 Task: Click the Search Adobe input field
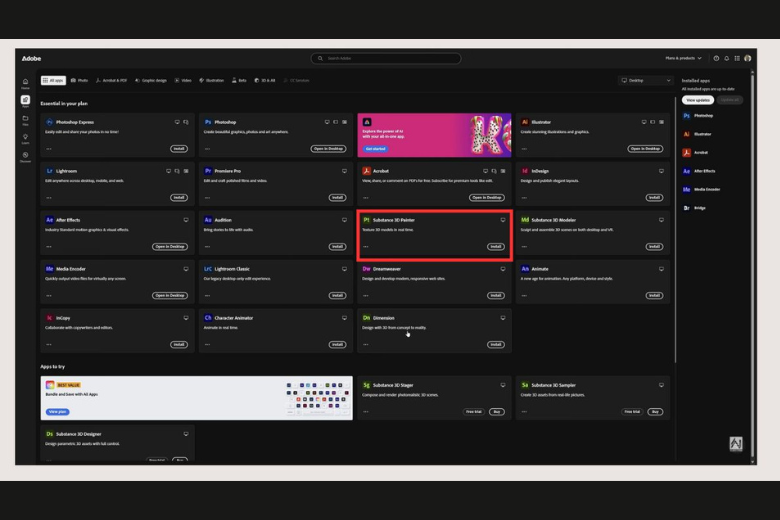386,58
